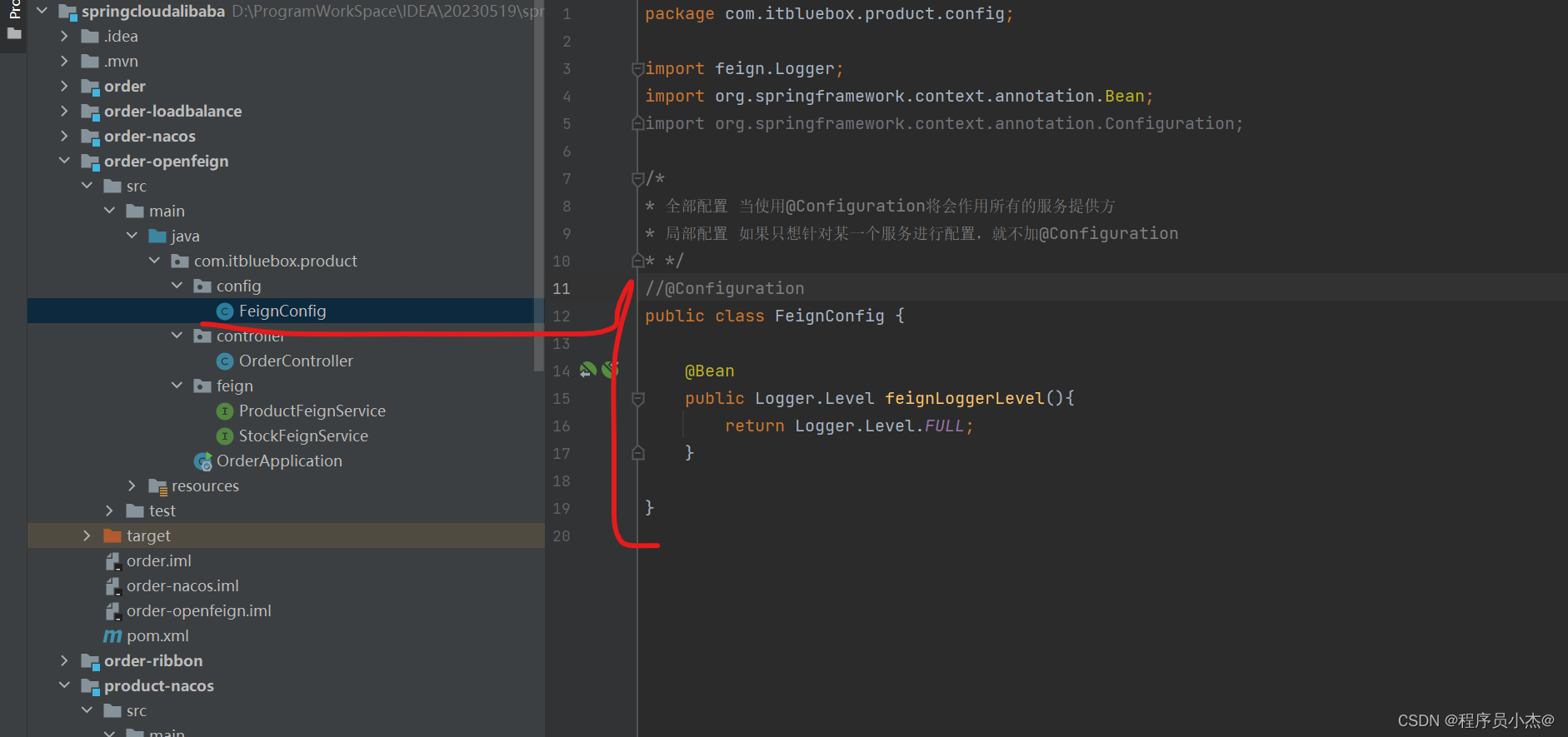1568x737 pixels.
Task: Expand the target folder
Action: click(87, 535)
